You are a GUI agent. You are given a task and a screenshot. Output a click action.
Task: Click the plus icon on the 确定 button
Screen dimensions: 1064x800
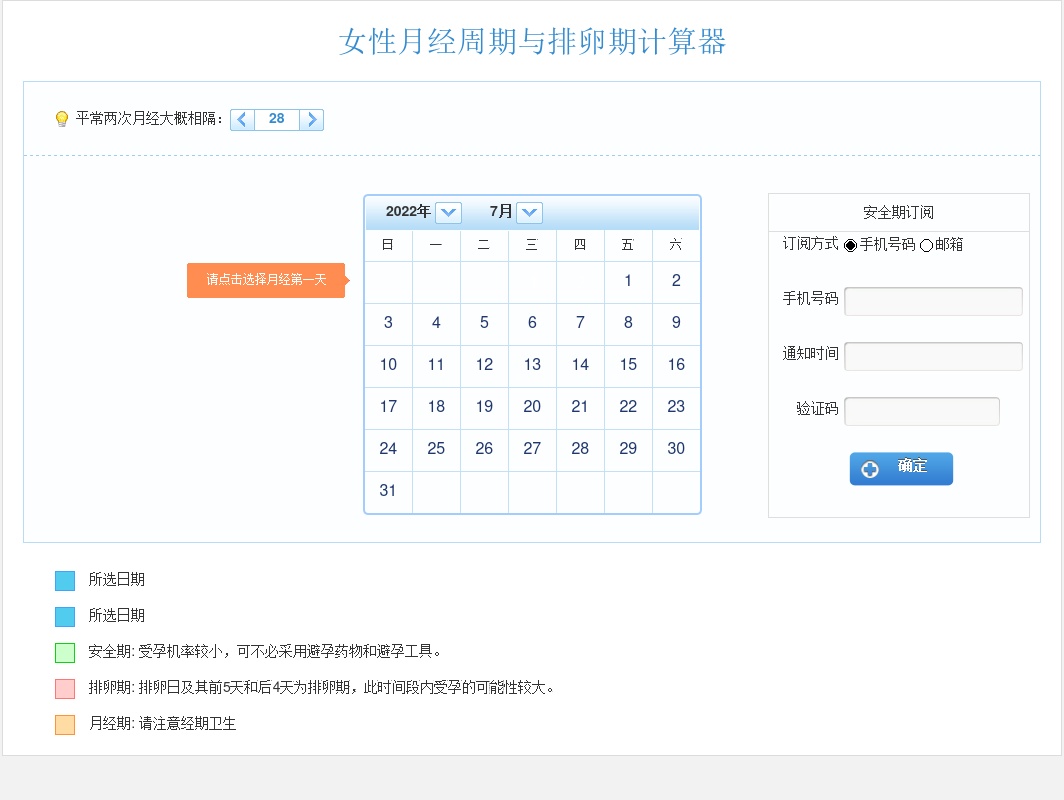pos(870,469)
